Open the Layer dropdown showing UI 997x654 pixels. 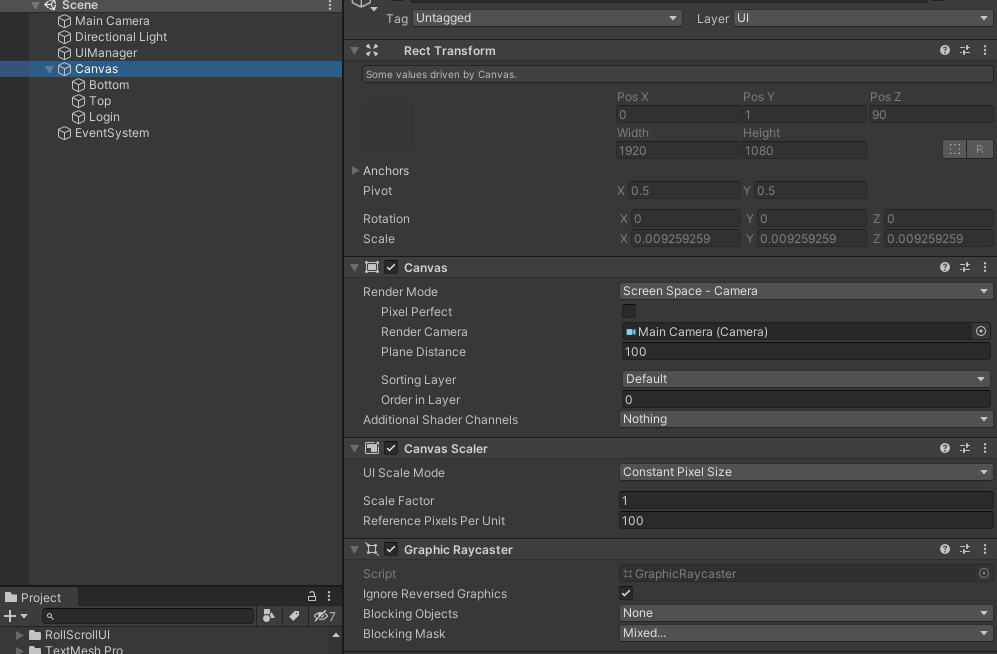863,18
